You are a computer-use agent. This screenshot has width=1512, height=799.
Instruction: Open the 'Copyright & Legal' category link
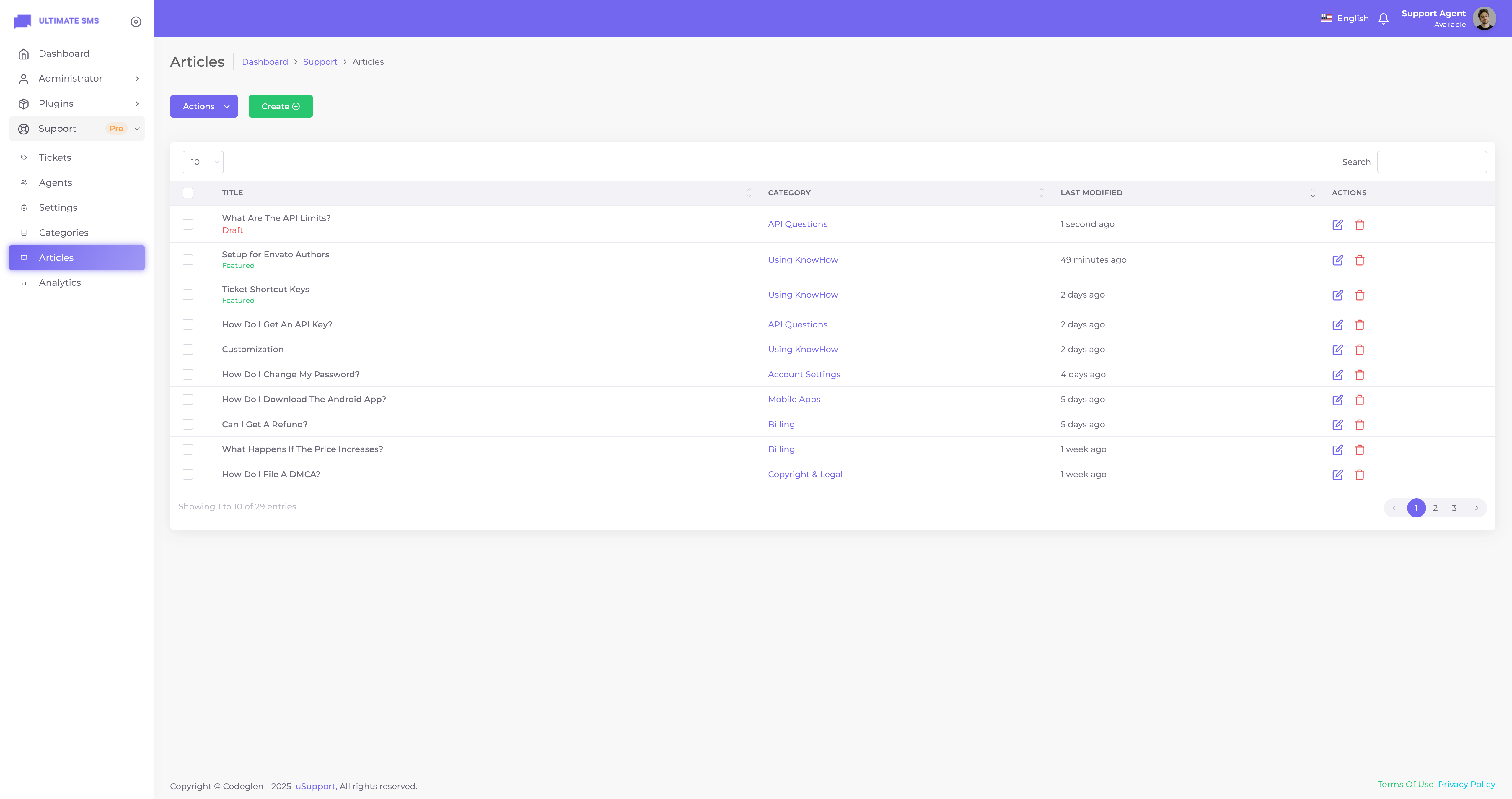pyautogui.click(x=805, y=474)
